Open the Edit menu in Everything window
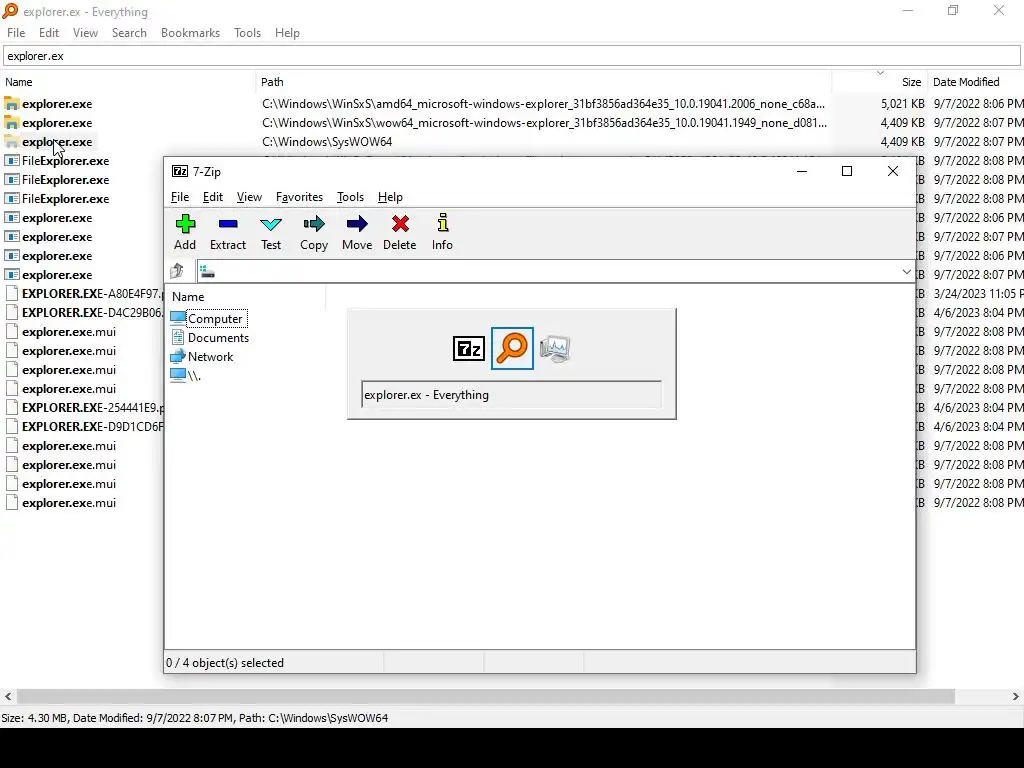 tap(49, 33)
